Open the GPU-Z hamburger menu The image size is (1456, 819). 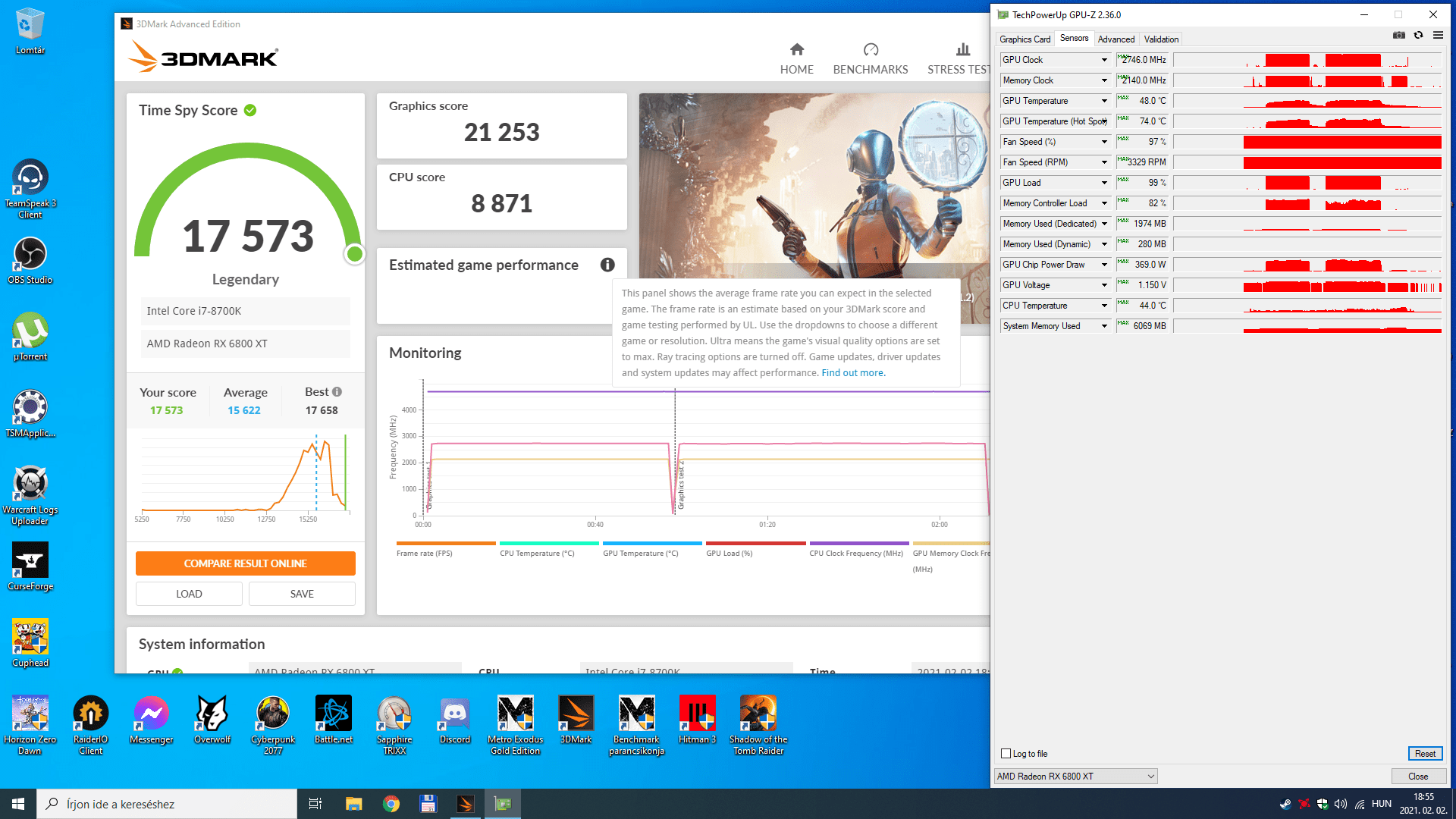coord(1438,35)
